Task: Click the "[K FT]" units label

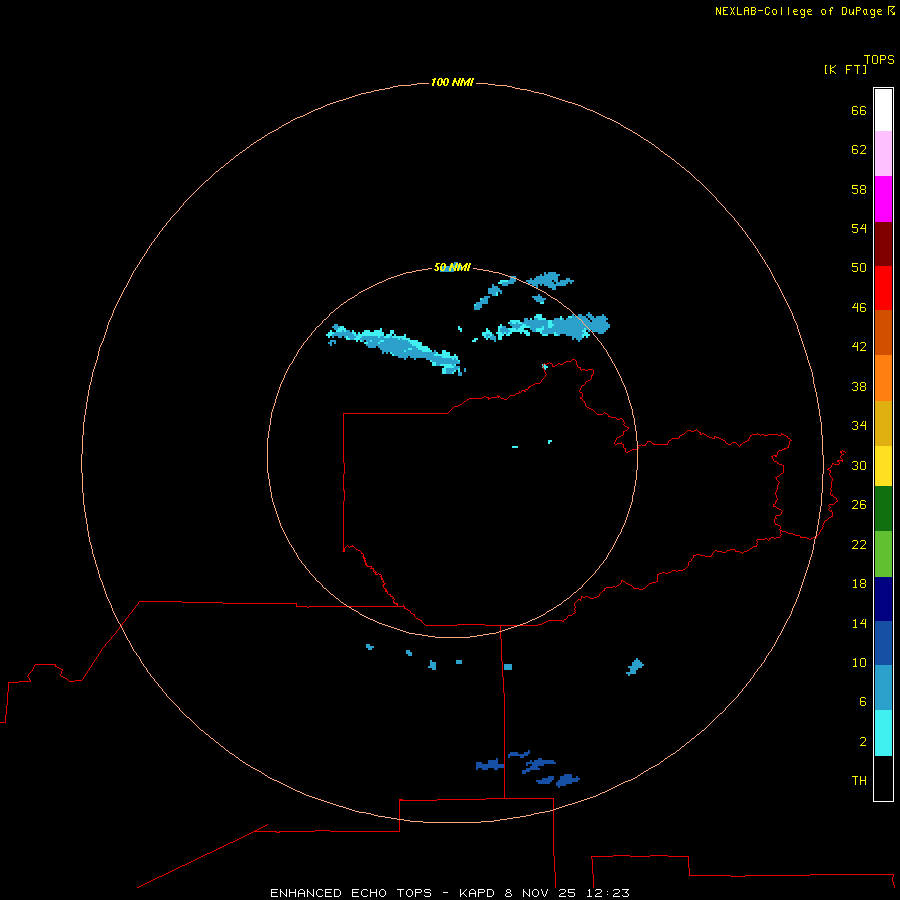Action: [845, 69]
